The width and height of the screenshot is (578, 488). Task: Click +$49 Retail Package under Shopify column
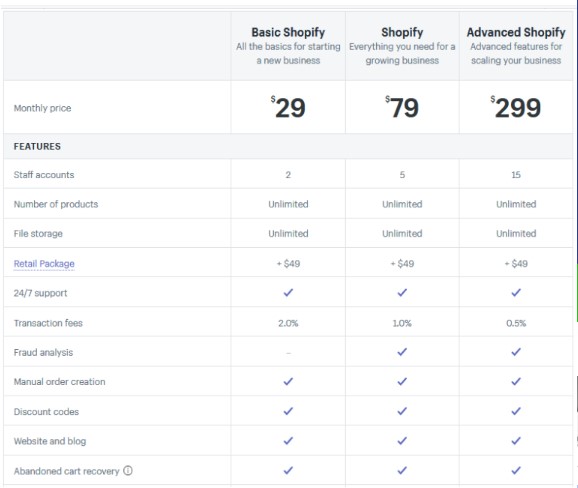click(402, 264)
